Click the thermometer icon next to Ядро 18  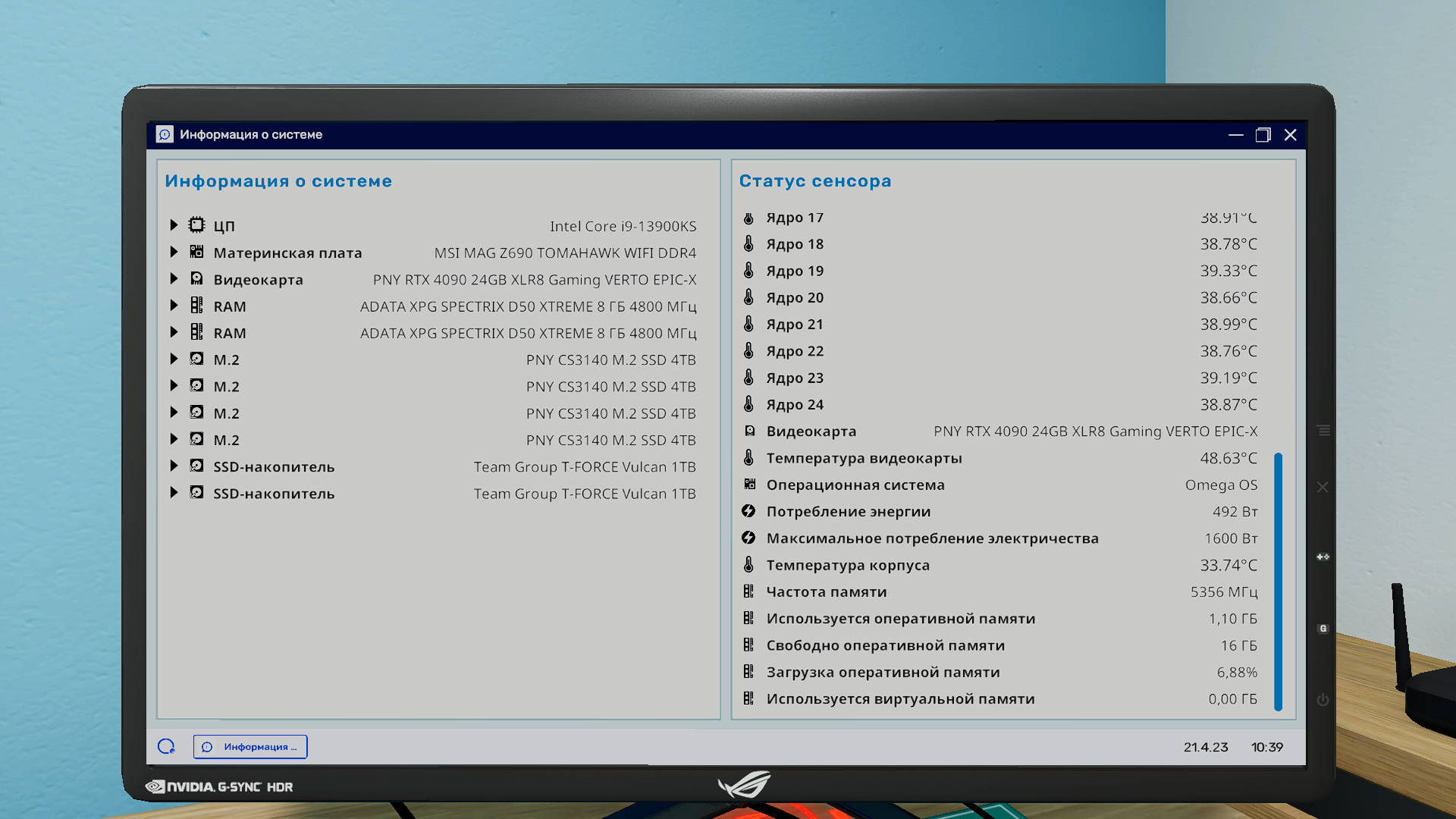click(x=748, y=243)
